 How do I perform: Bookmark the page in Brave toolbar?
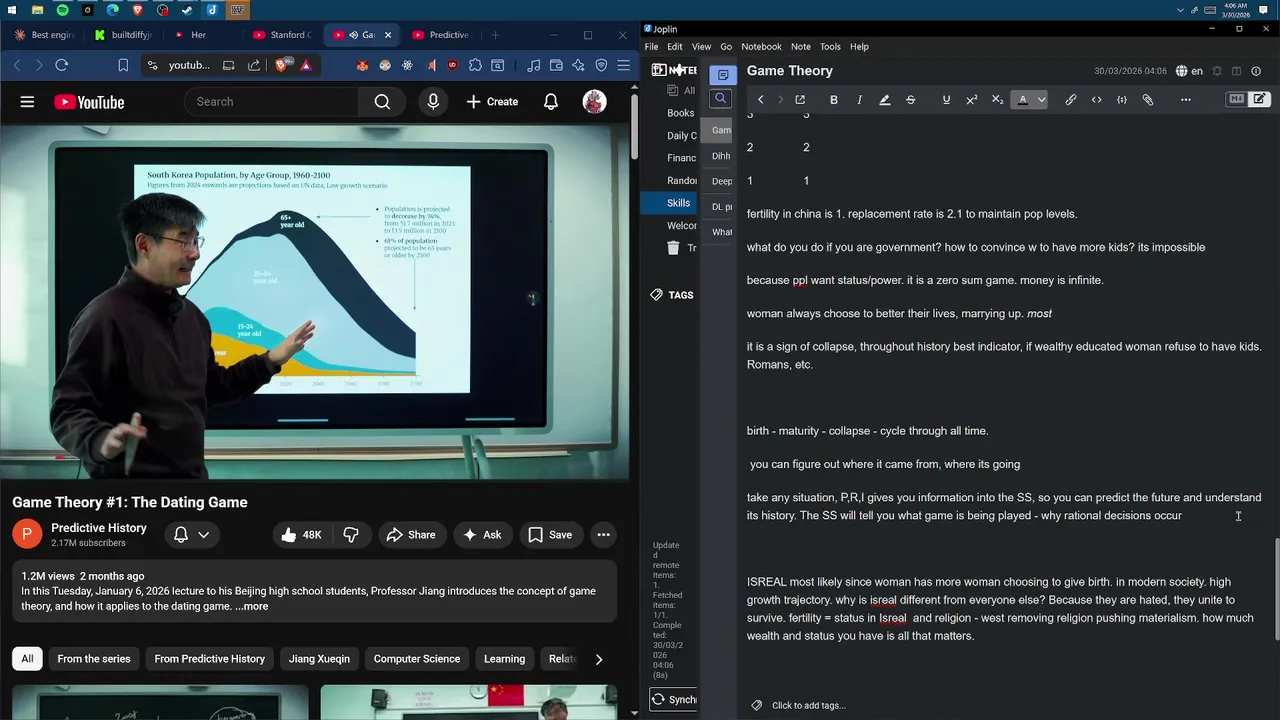pyautogui.click(x=123, y=65)
